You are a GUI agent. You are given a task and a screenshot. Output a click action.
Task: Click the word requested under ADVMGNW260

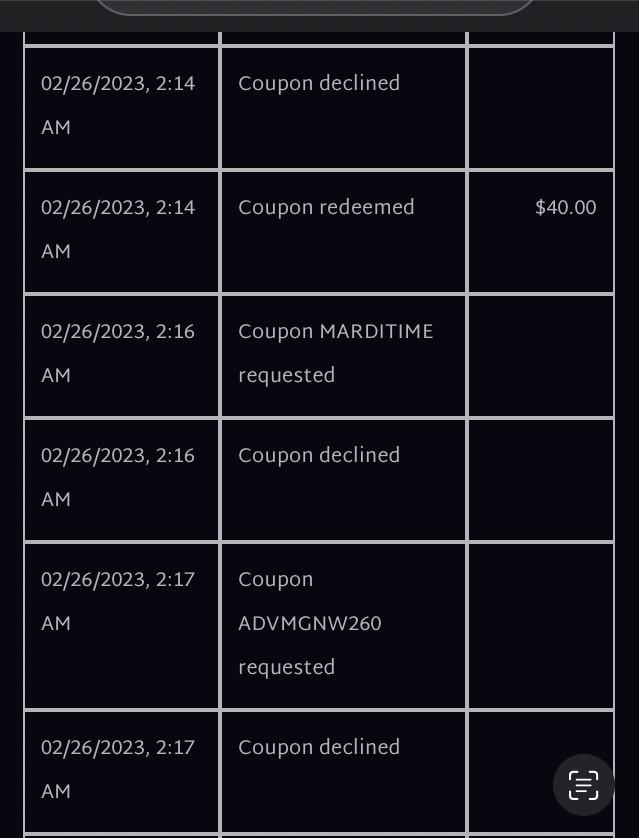(x=286, y=668)
